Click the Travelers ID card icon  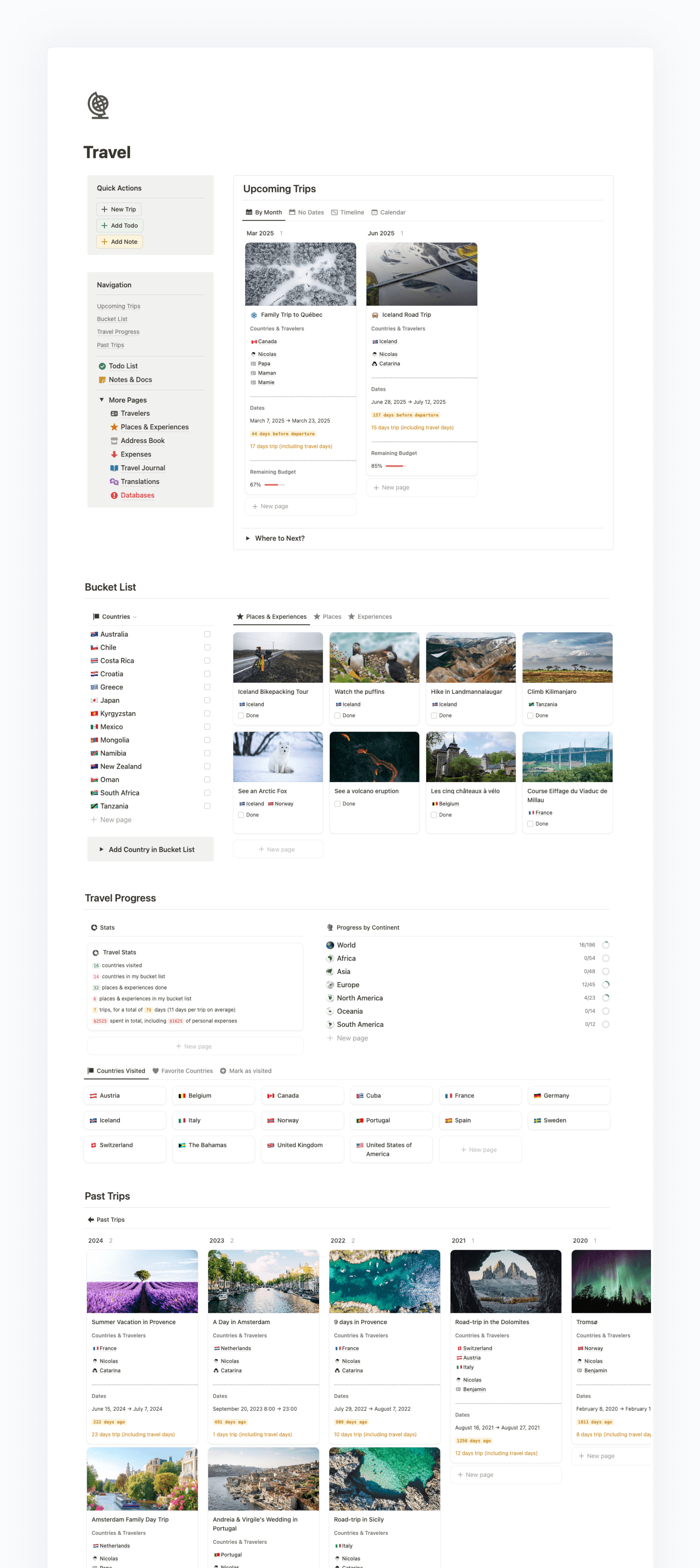click(114, 413)
